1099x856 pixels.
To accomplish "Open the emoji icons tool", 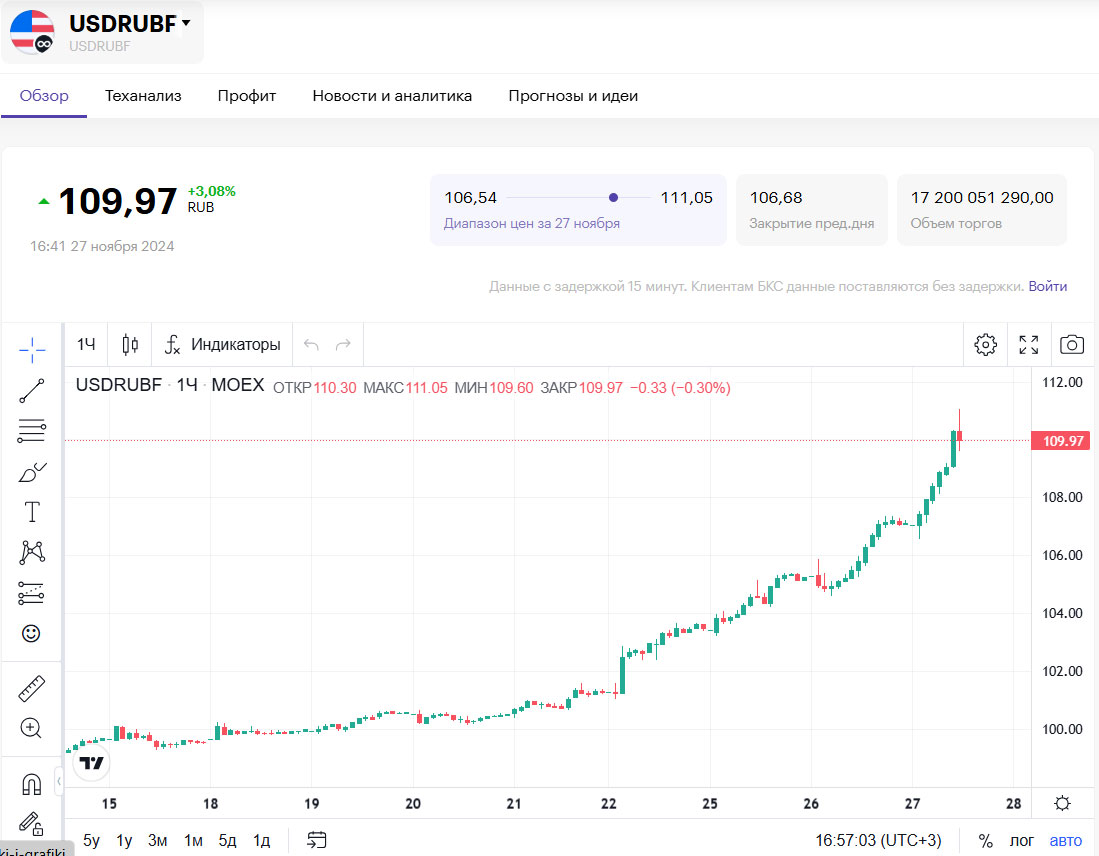I will (32, 633).
